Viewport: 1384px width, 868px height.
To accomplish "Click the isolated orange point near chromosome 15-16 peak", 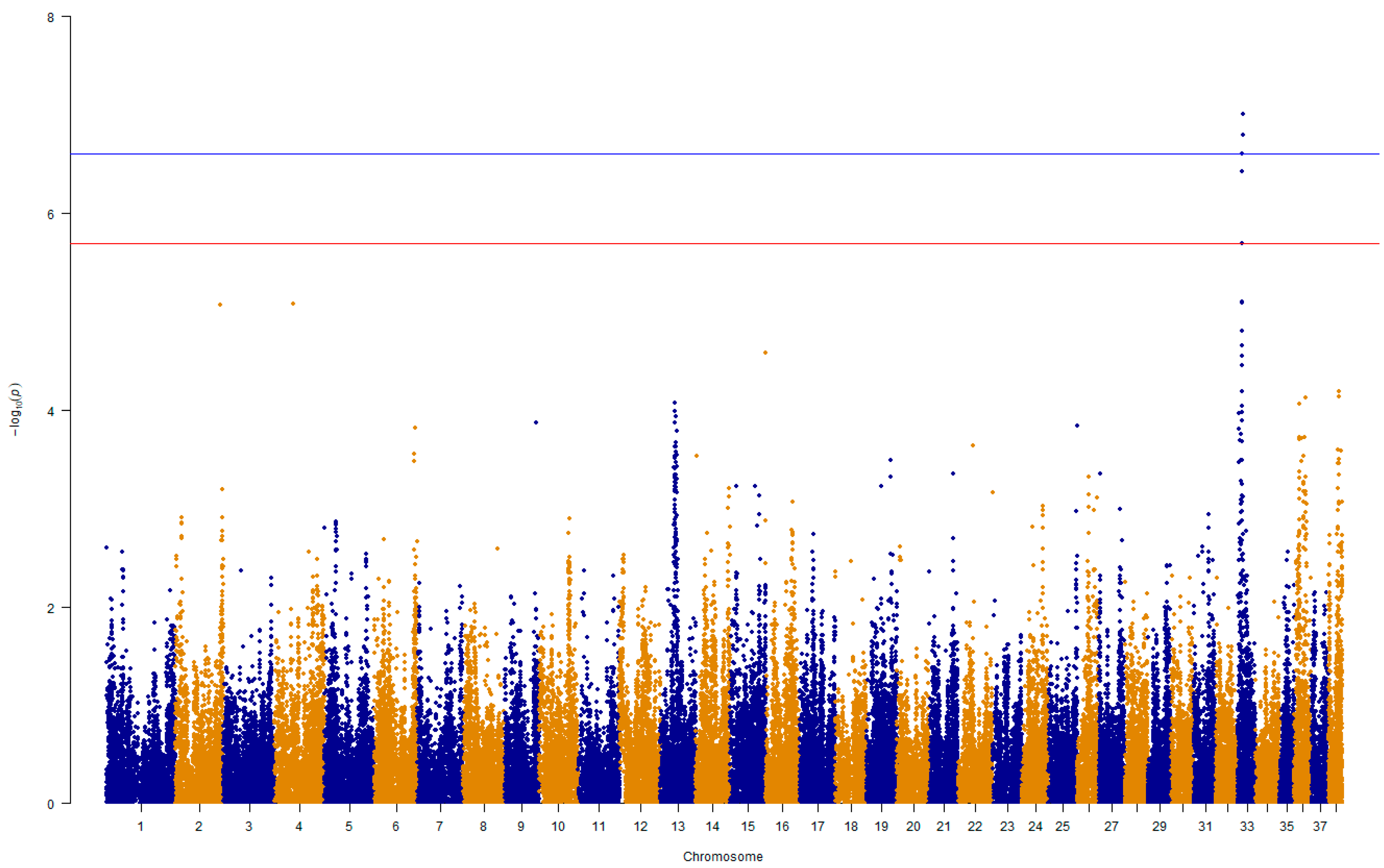I will coord(765,353).
